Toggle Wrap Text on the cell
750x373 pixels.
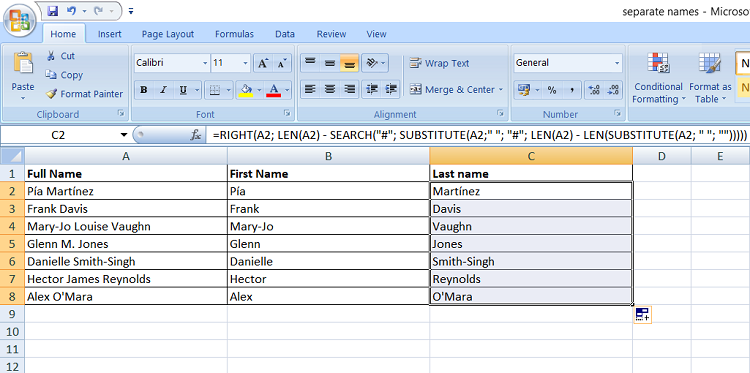pos(439,63)
